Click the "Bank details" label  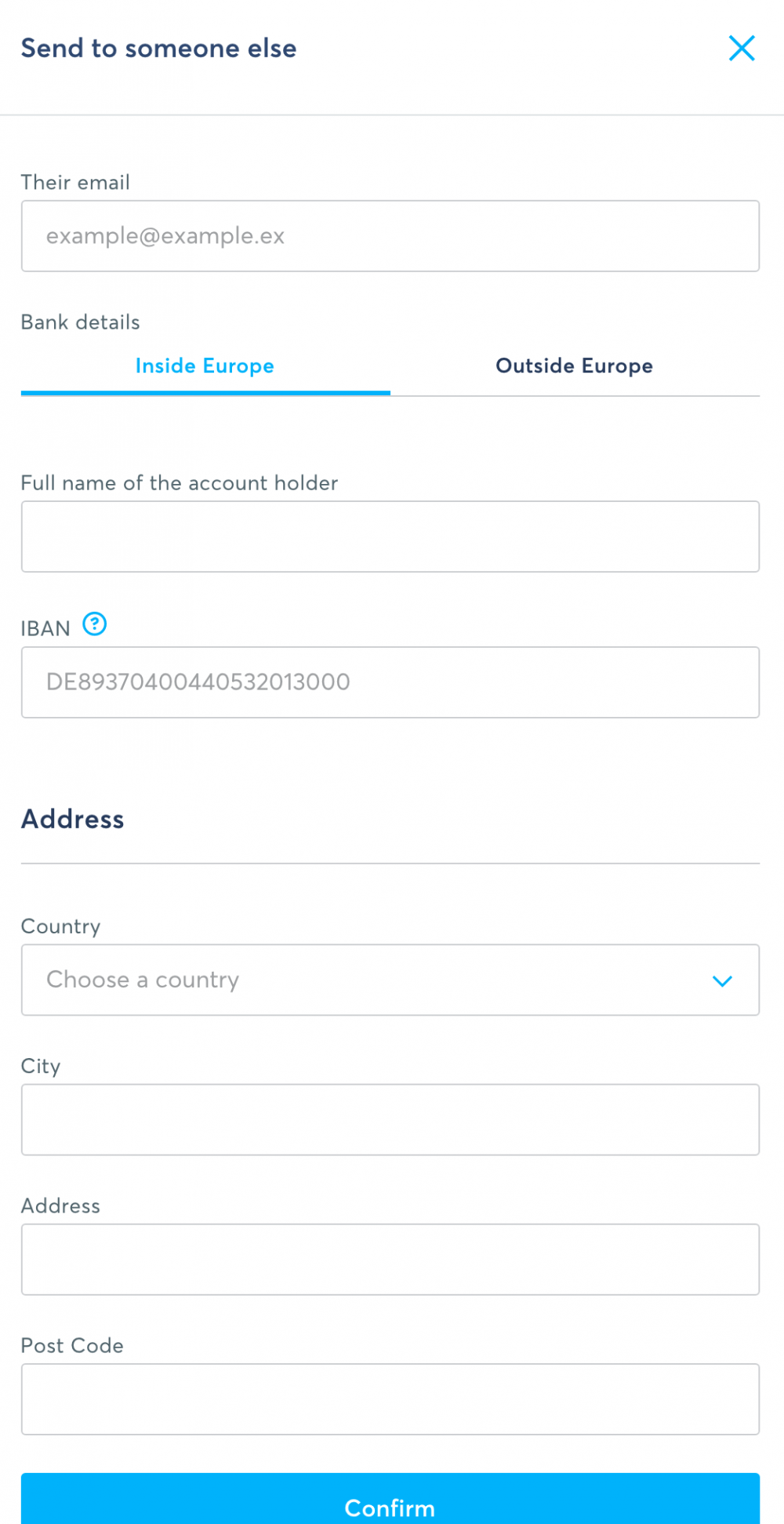tap(80, 322)
